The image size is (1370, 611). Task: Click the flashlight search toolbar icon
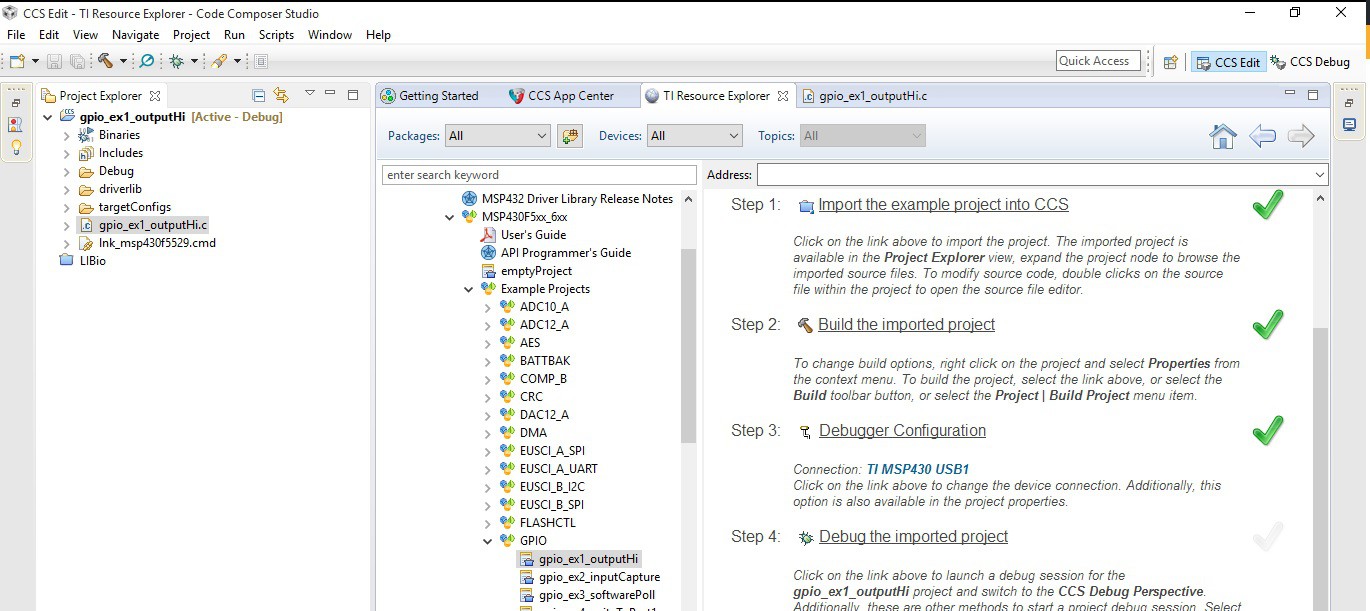click(x=219, y=61)
